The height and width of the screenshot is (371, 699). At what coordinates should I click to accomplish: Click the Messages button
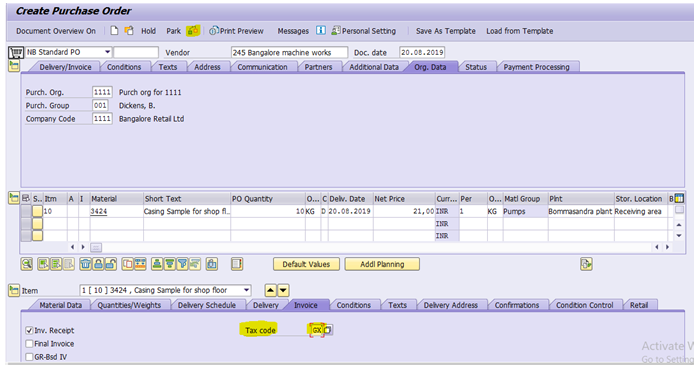pyautogui.click(x=293, y=31)
